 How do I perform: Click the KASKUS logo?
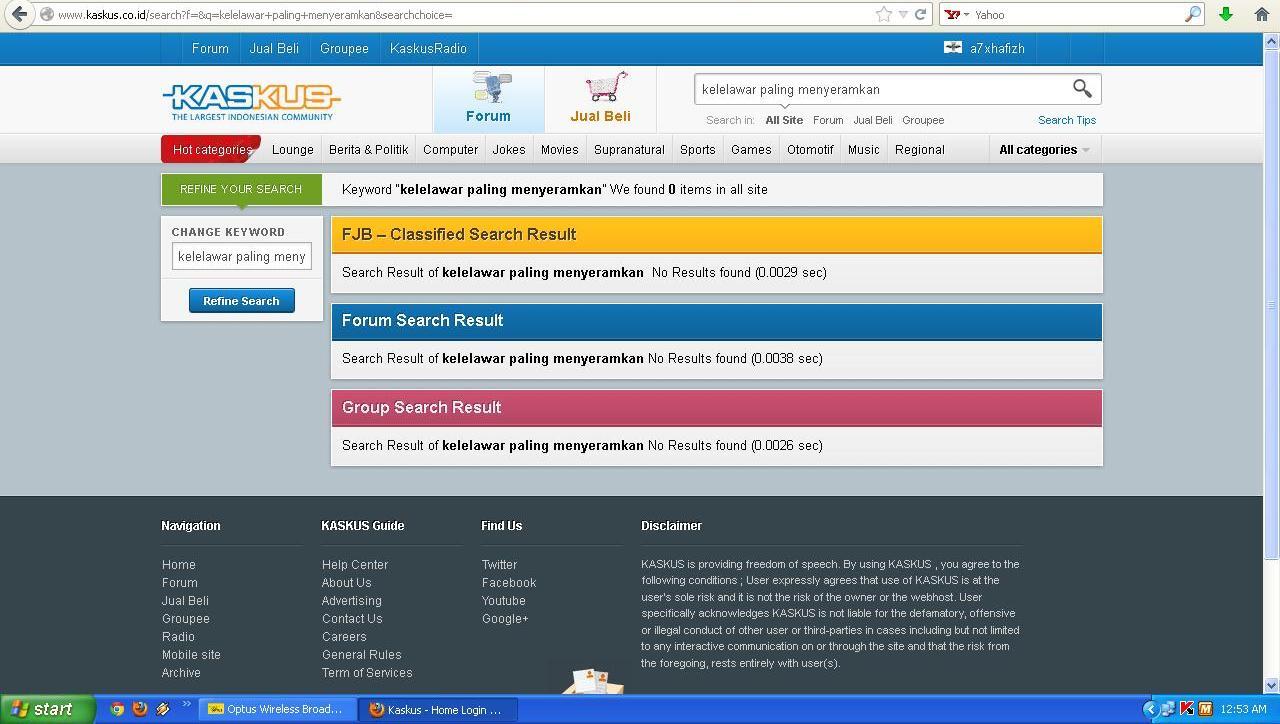pos(251,101)
